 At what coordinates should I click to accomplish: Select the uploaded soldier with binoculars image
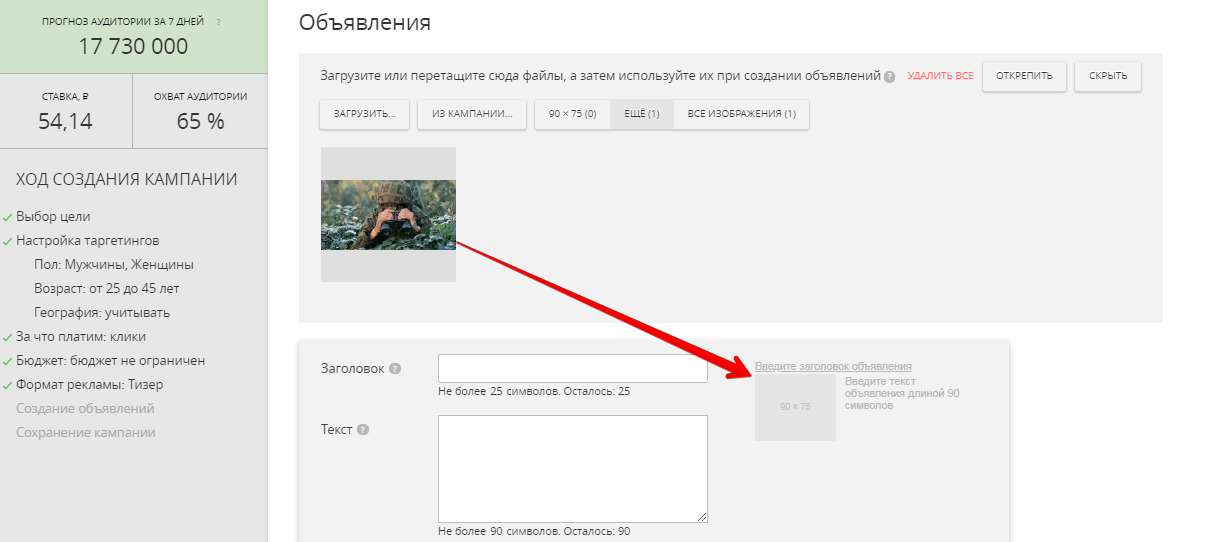[388, 215]
